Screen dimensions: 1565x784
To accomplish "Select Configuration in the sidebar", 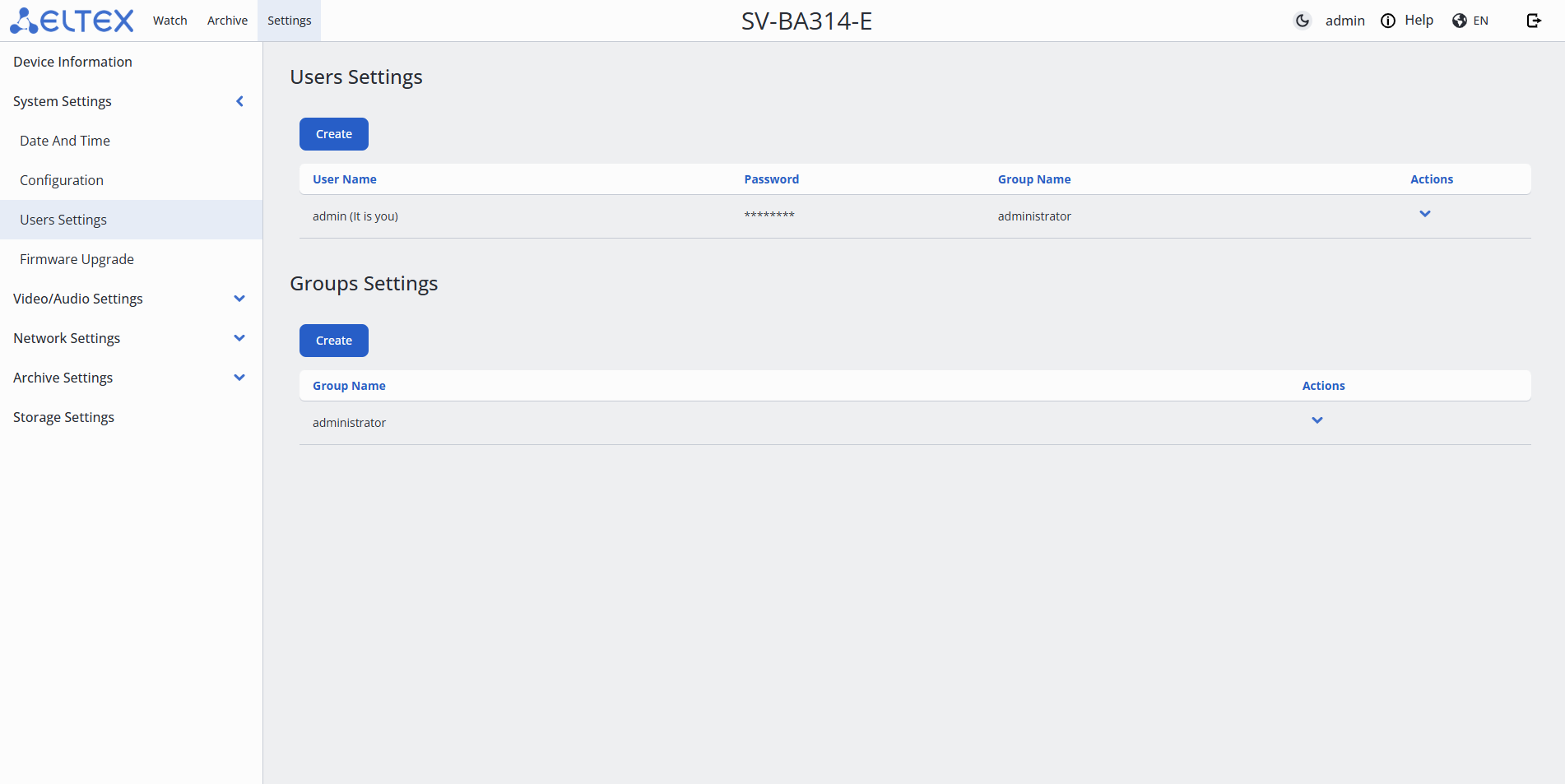I will (62, 180).
